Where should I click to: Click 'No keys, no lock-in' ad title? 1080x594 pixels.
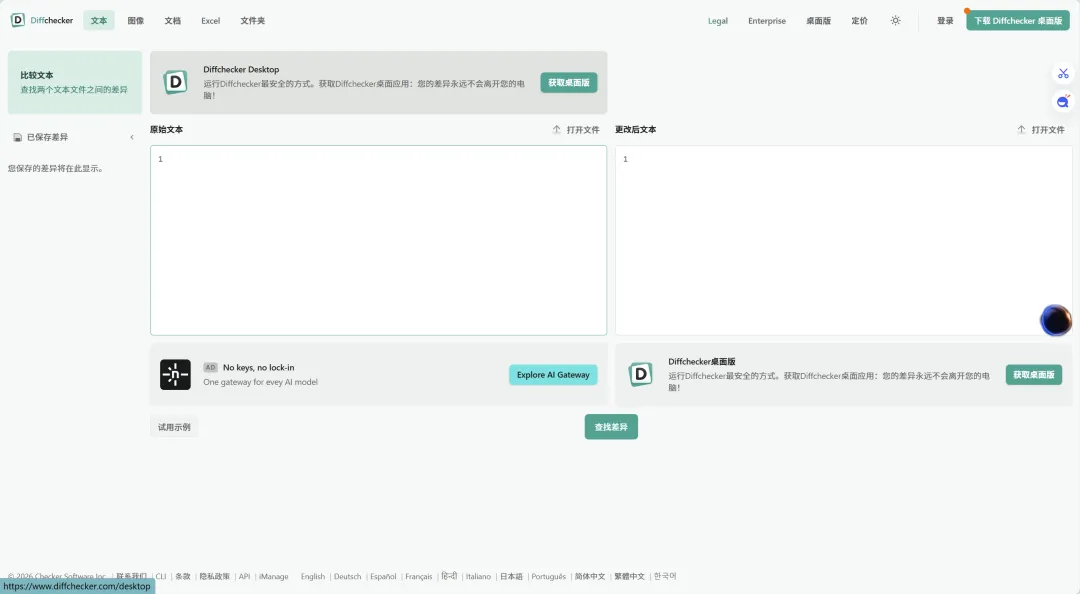[x=258, y=367]
